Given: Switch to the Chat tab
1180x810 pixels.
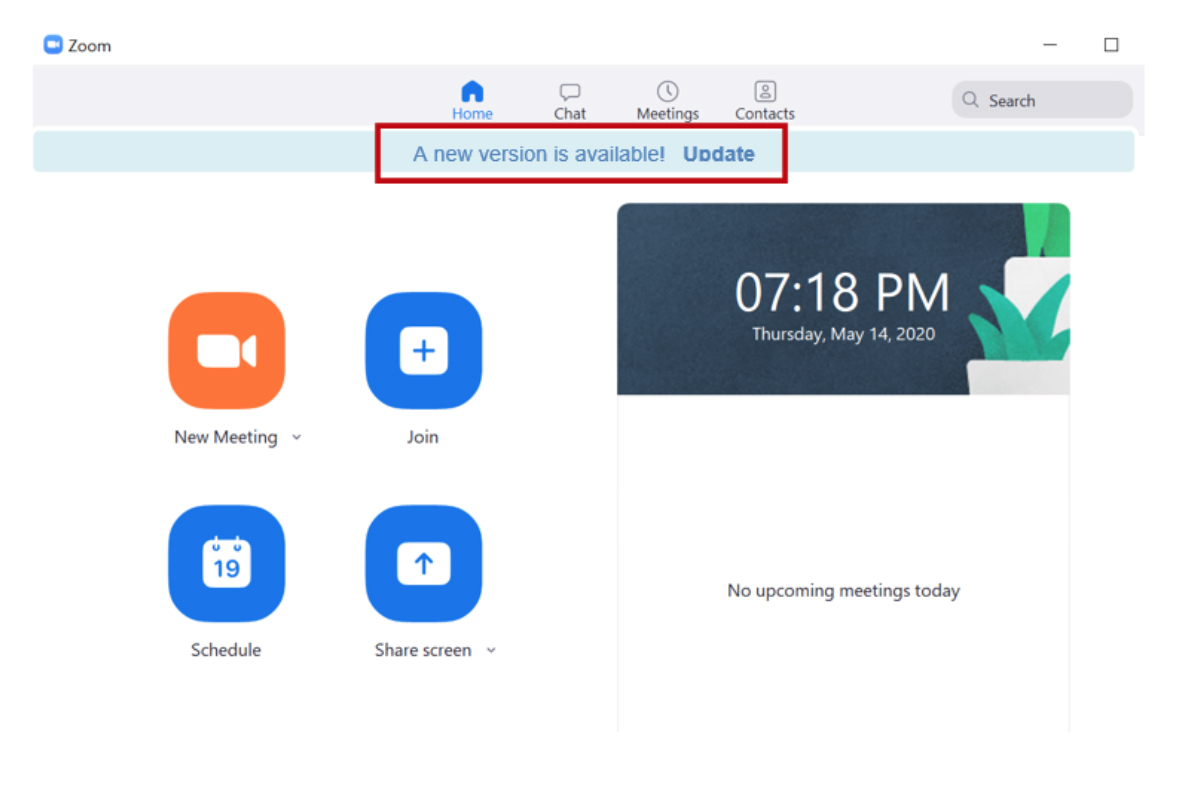Looking at the screenshot, I should tap(569, 100).
